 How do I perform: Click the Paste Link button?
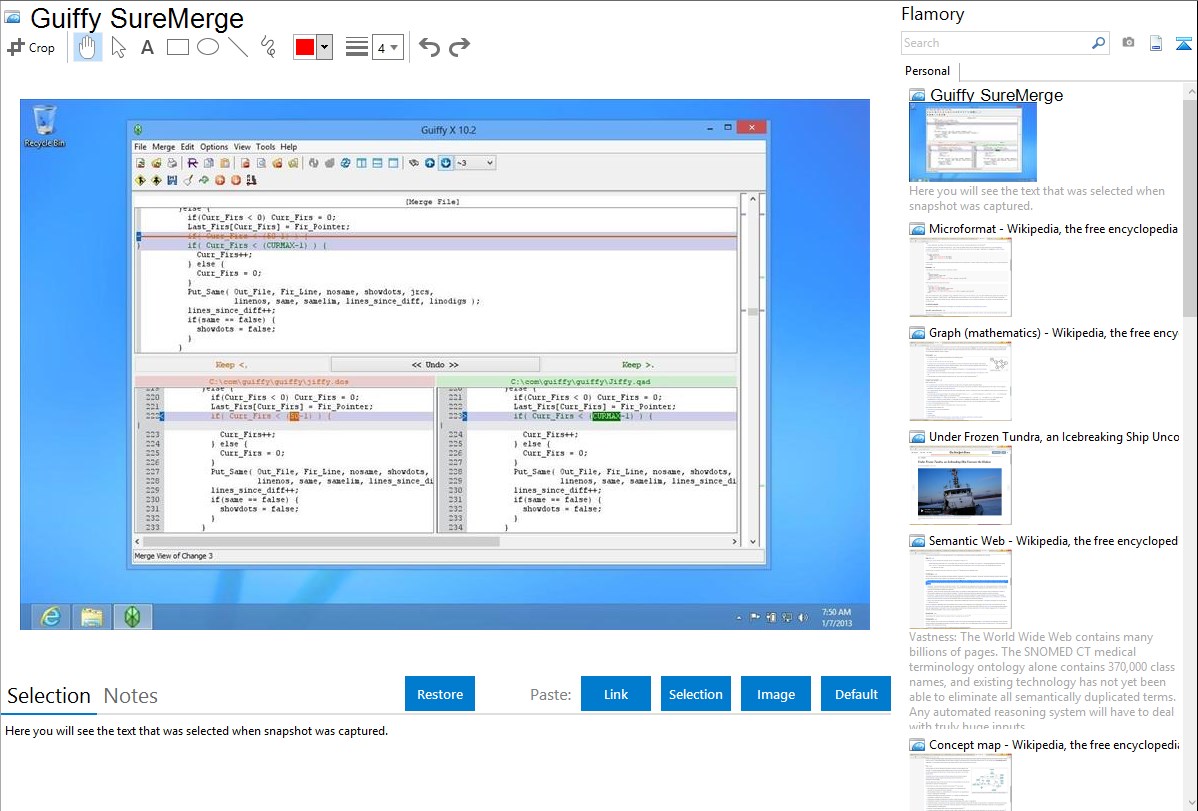pos(616,694)
